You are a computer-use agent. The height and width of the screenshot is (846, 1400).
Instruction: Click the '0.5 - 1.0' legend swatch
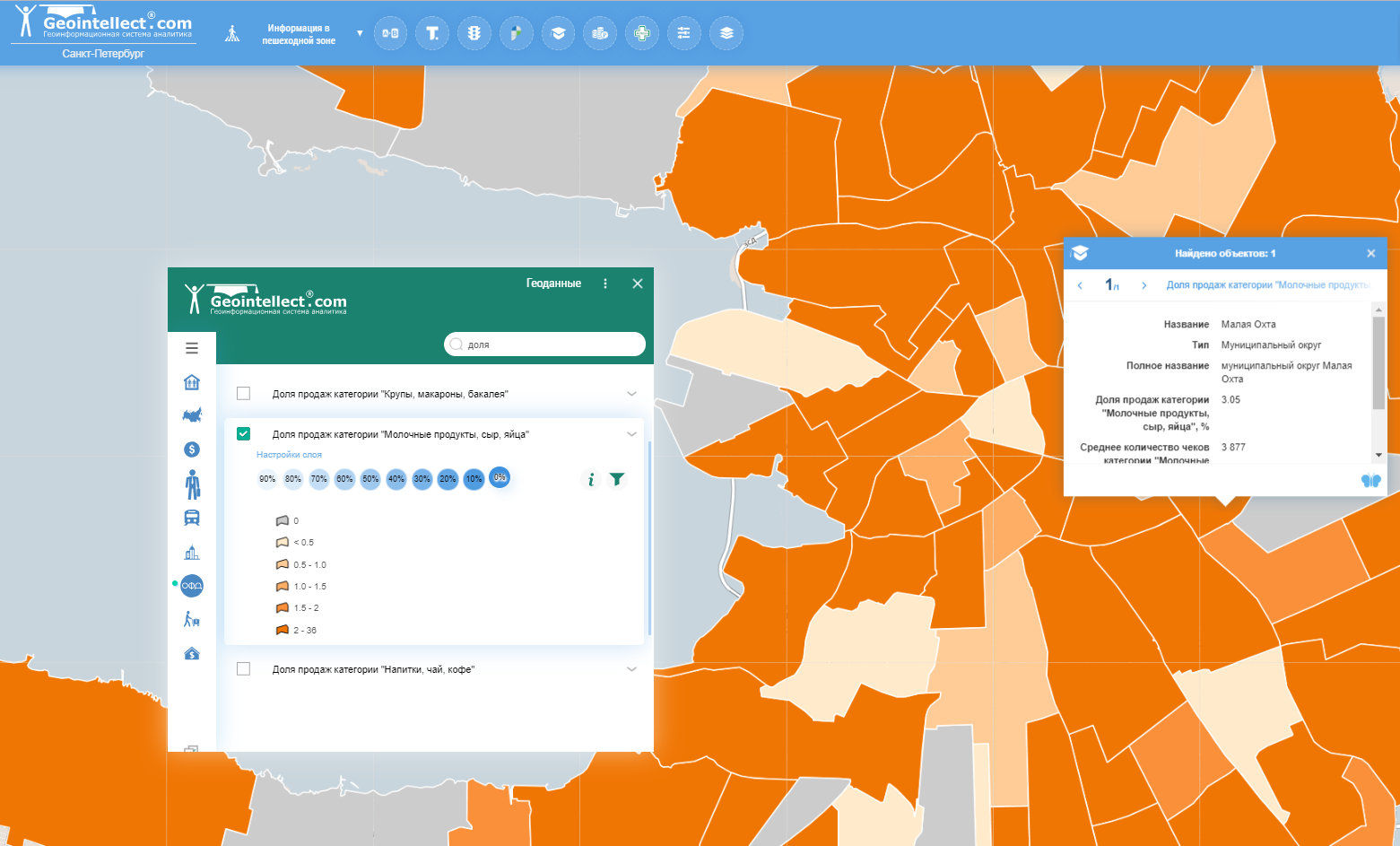[x=283, y=564]
